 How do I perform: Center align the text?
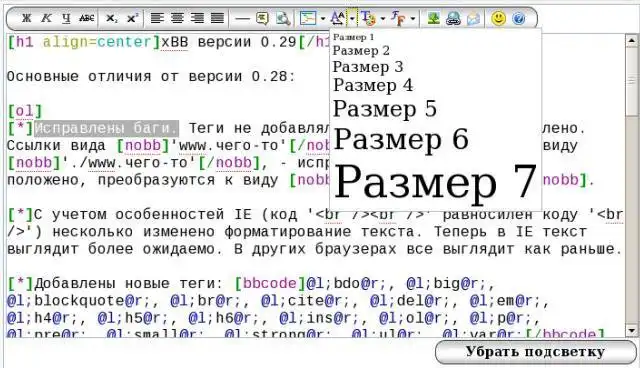pyautogui.click(x=177, y=18)
